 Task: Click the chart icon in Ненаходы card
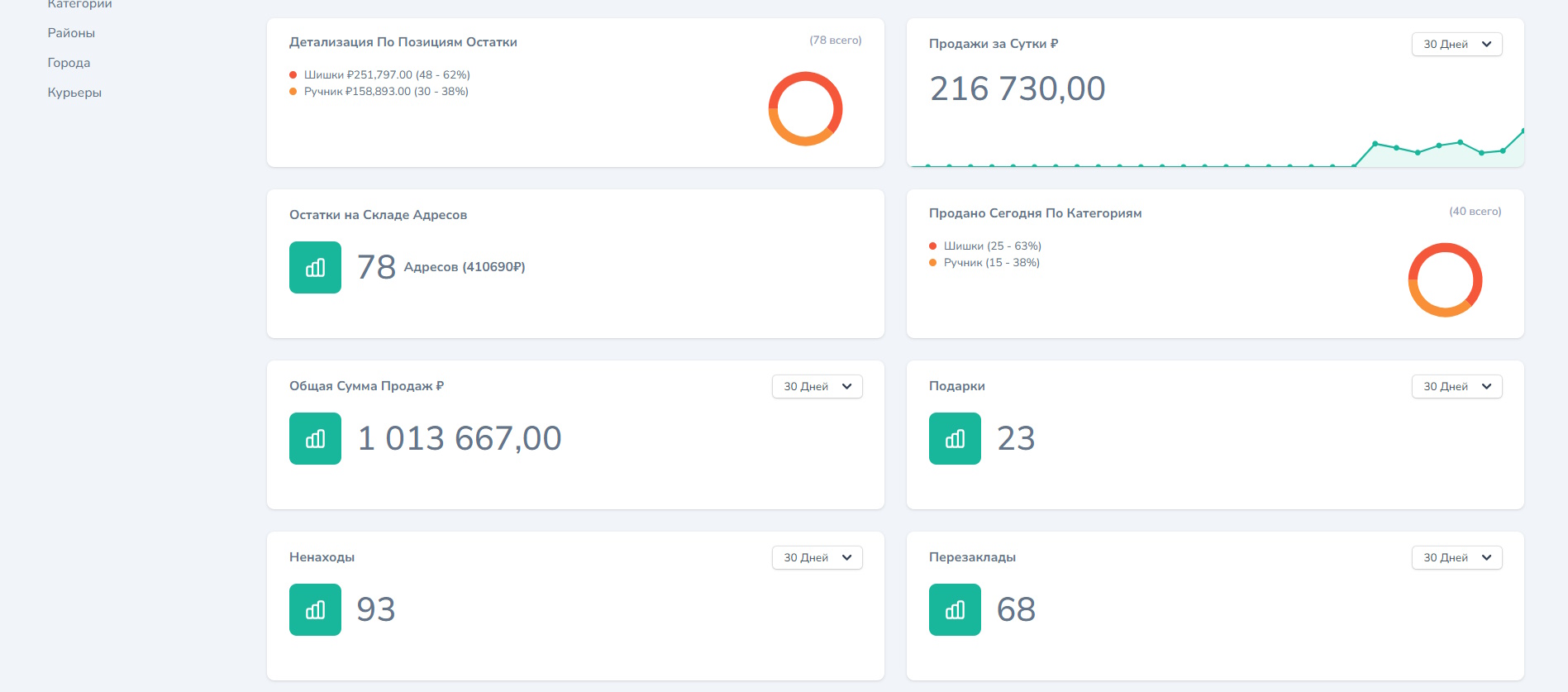[315, 609]
